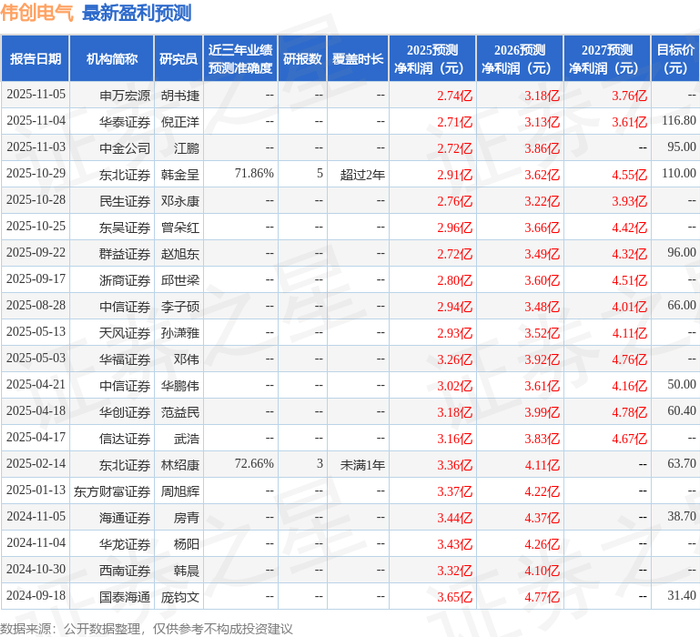This screenshot has width=700, height=637.
Task: Click institution 西南证券
Action: (125, 570)
